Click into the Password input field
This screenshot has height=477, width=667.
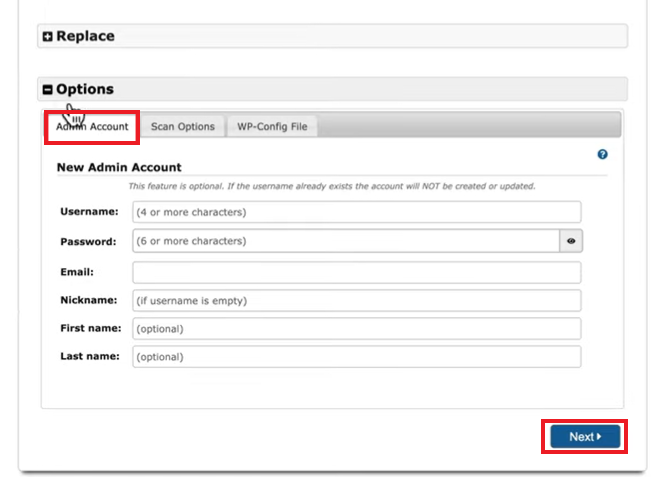(x=344, y=241)
